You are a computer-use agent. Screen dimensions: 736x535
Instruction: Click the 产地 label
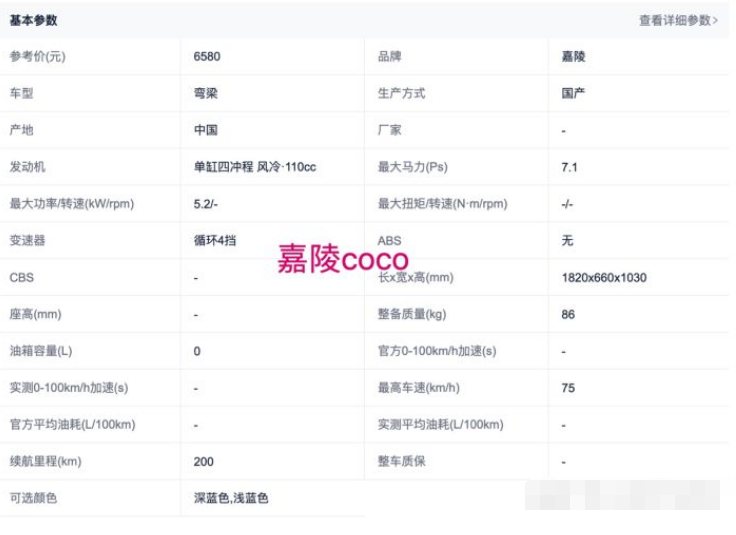(x=22, y=130)
